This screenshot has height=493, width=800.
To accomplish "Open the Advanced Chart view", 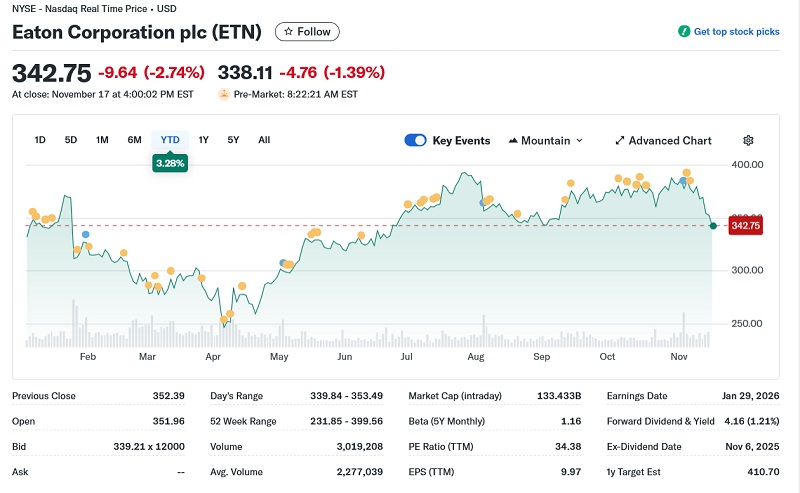I will pyautogui.click(x=663, y=140).
